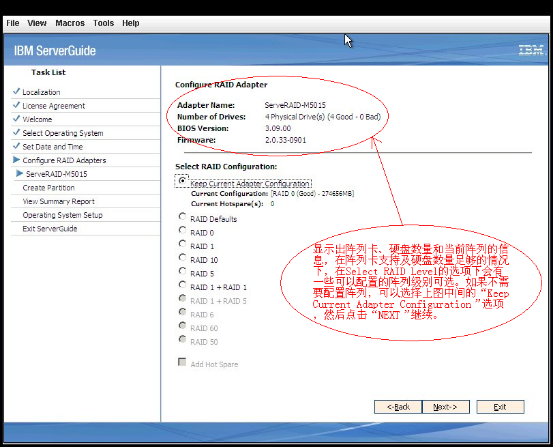Select RAID 1 + RAID 1 option

182,284
